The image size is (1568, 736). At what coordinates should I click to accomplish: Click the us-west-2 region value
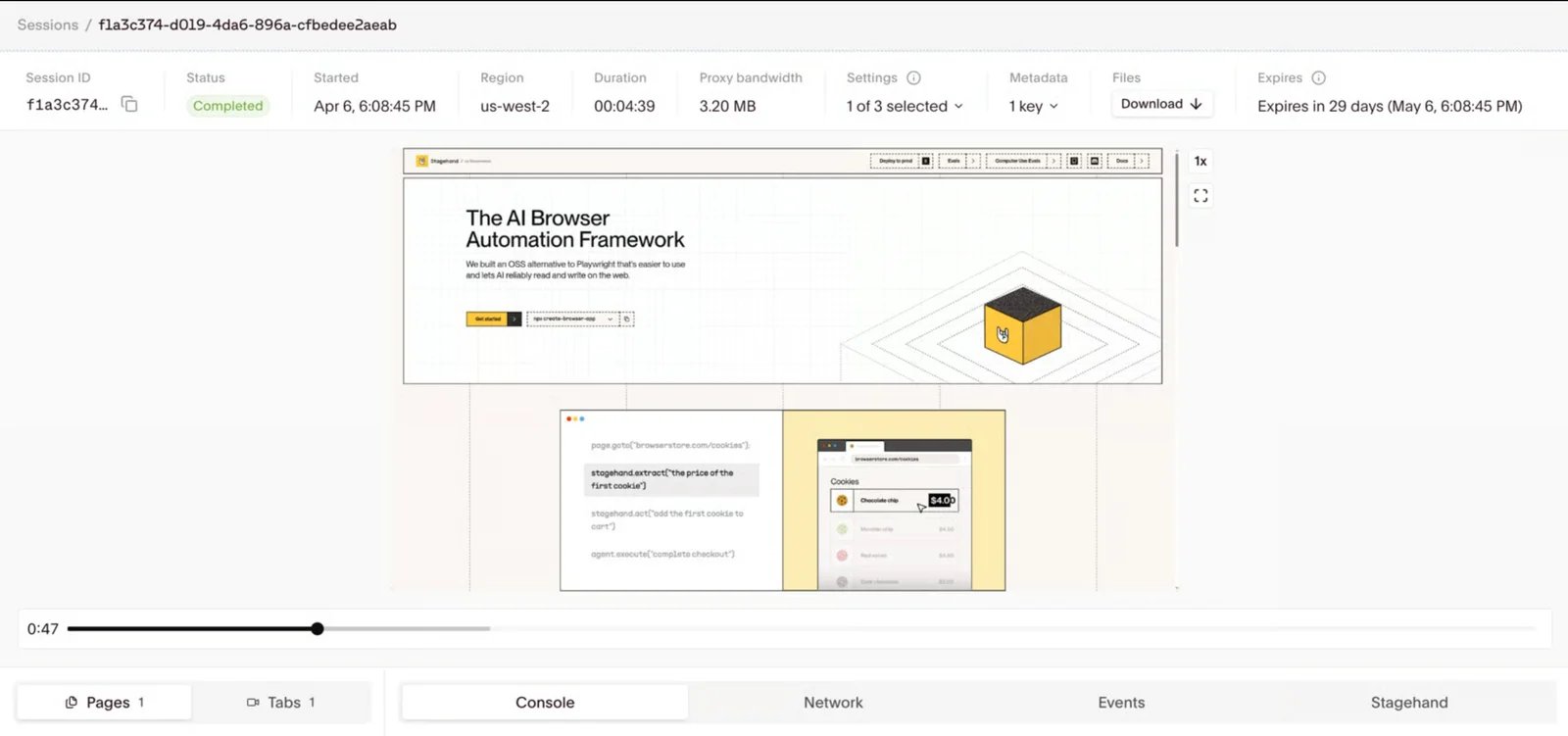pos(514,106)
